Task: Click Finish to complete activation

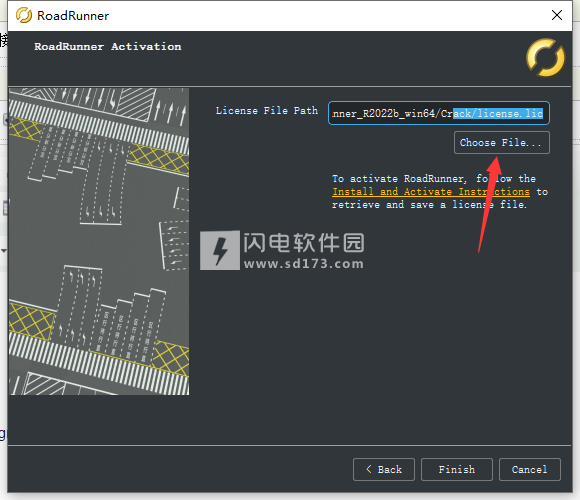Action: pyautogui.click(x=457, y=470)
